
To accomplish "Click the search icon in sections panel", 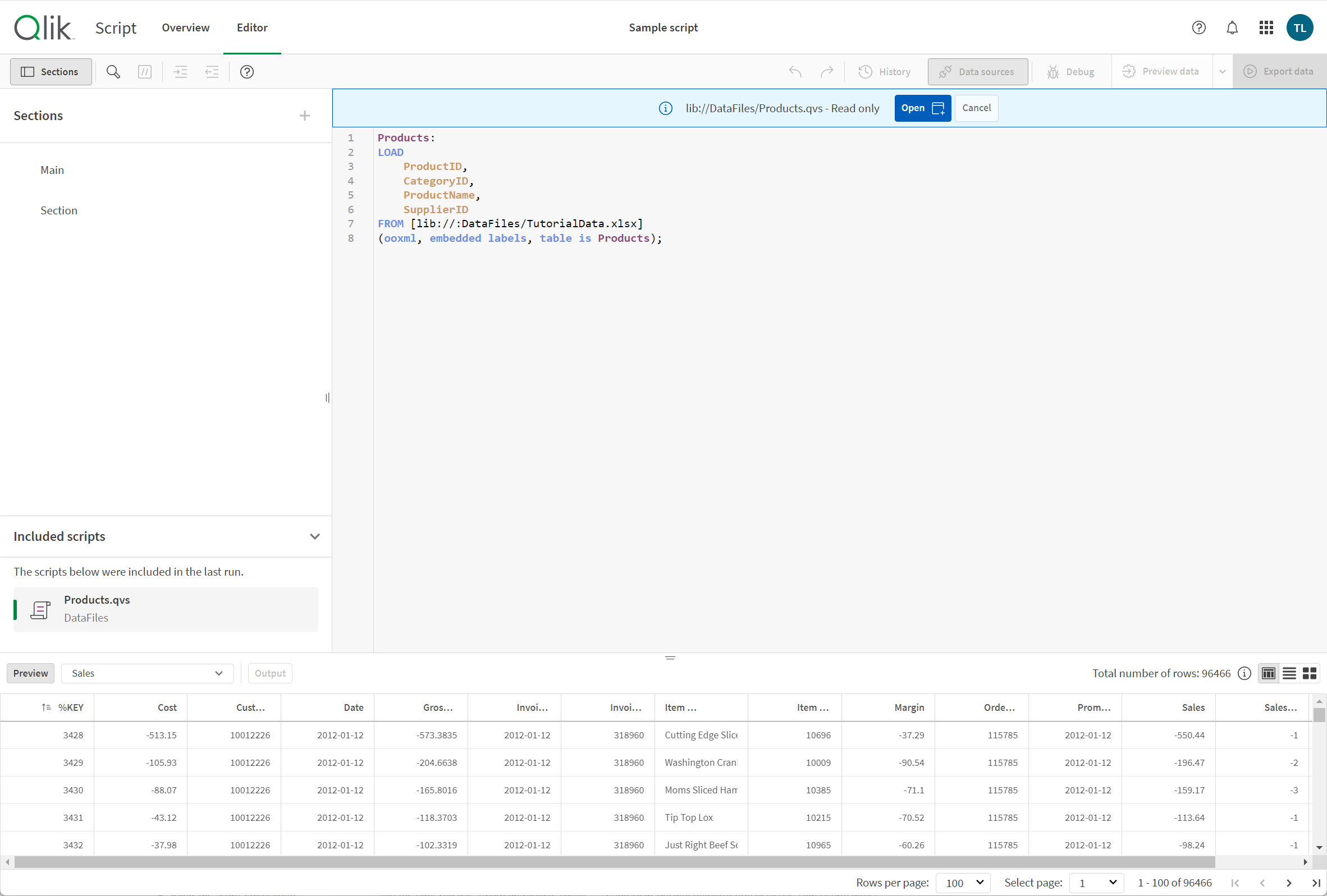I will pos(113,71).
